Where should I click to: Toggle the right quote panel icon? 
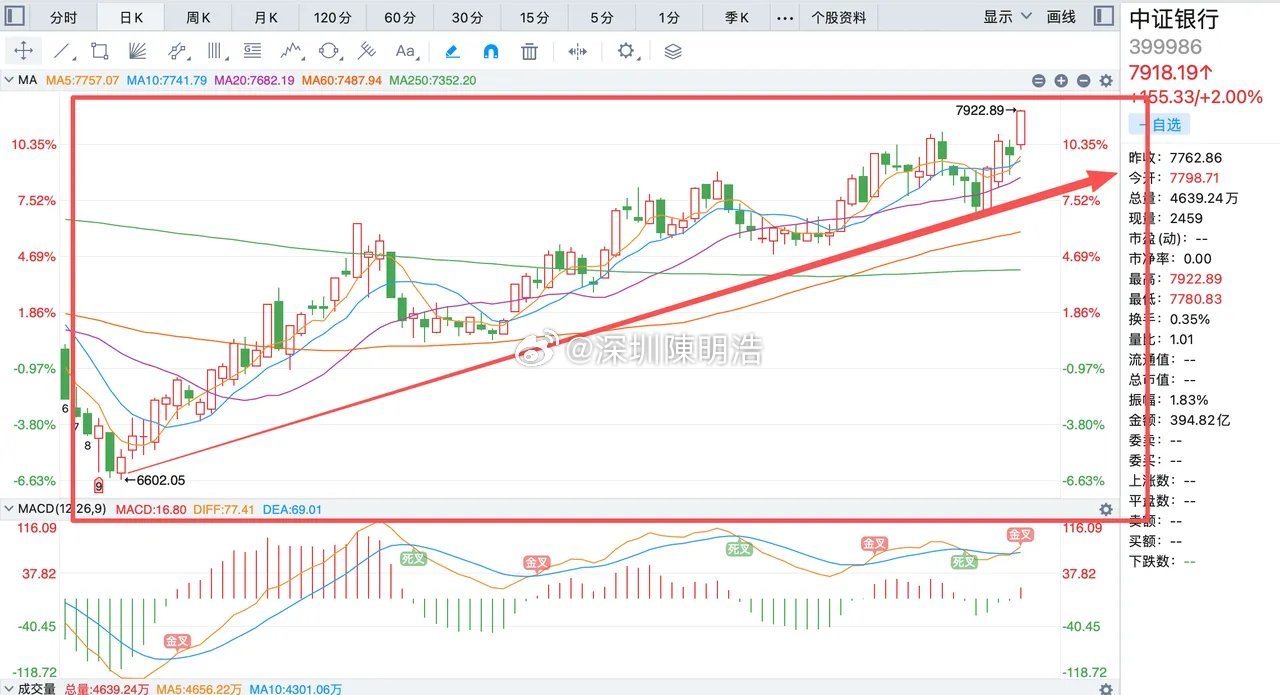point(1104,17)
